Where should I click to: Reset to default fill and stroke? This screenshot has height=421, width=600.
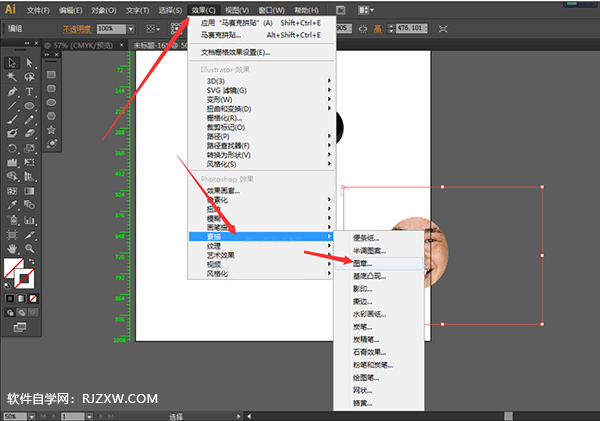point(7,285)
